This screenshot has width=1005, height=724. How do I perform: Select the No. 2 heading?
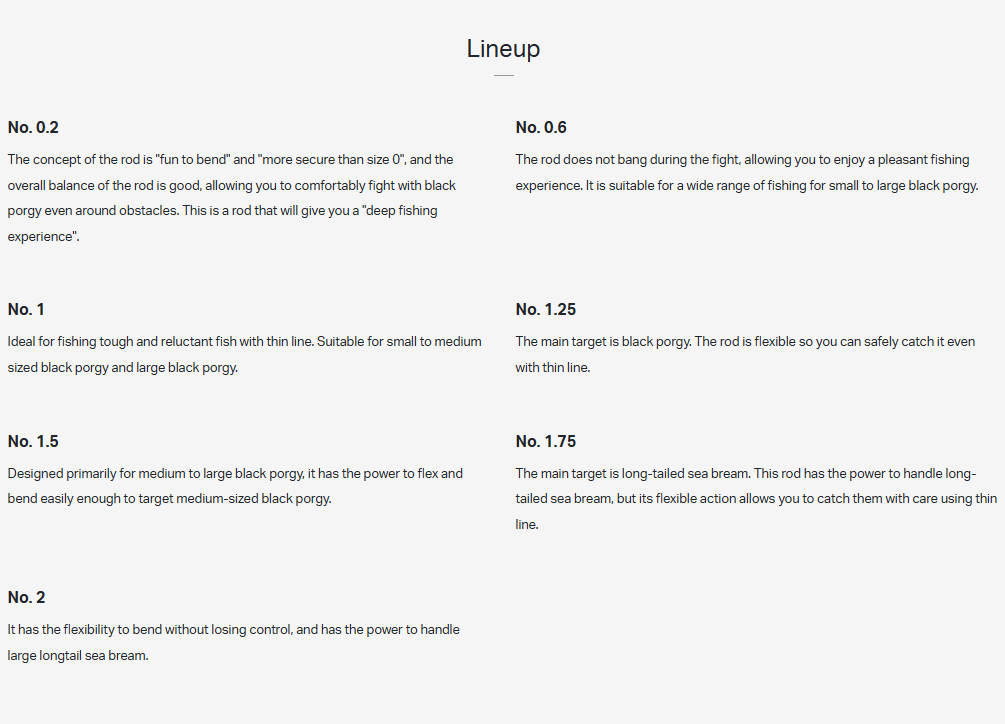coord(26,597)
